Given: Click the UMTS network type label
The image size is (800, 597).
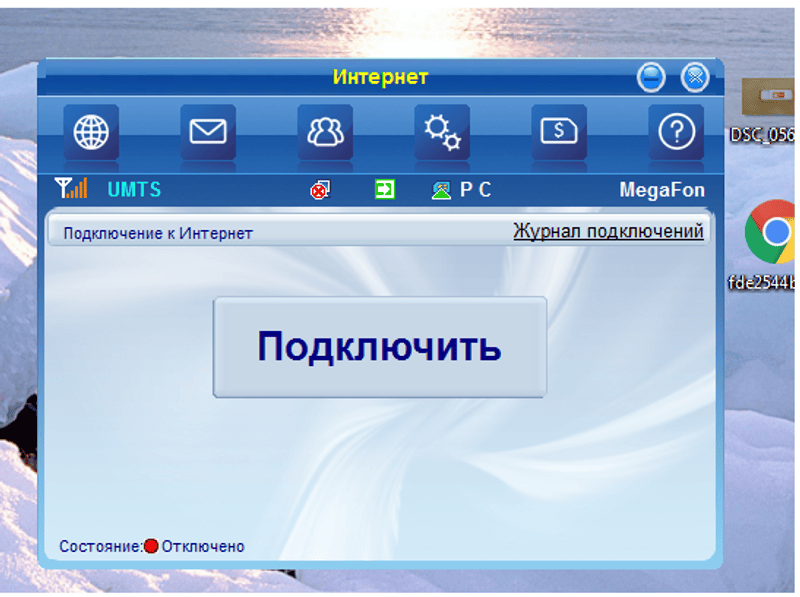Looking at the screenshot, I should coord(134,190).
